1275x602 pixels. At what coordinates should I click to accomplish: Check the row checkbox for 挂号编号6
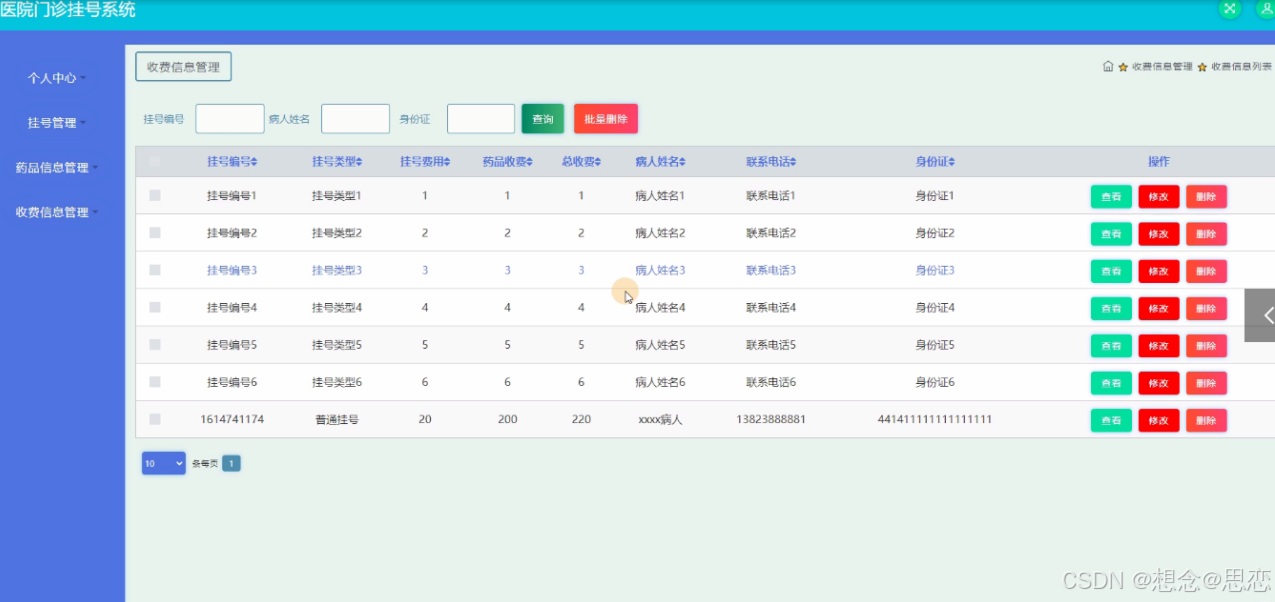155,382
